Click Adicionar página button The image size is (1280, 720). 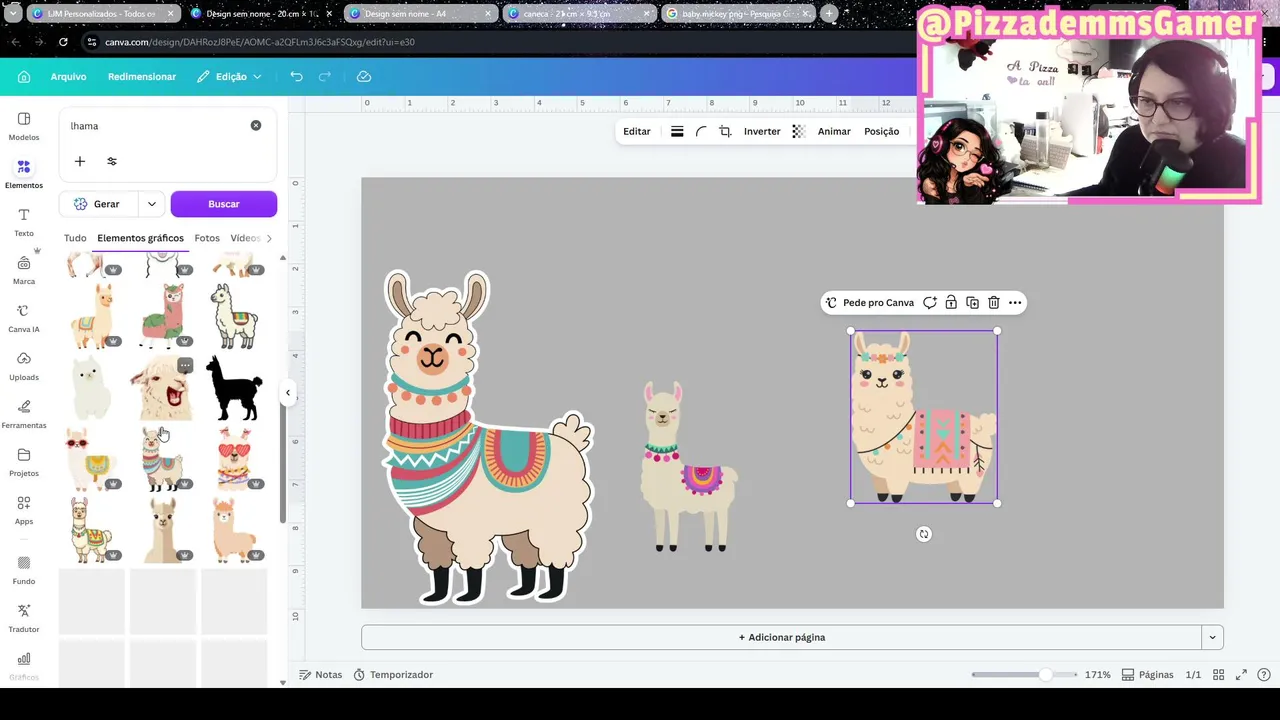point(781,637)
